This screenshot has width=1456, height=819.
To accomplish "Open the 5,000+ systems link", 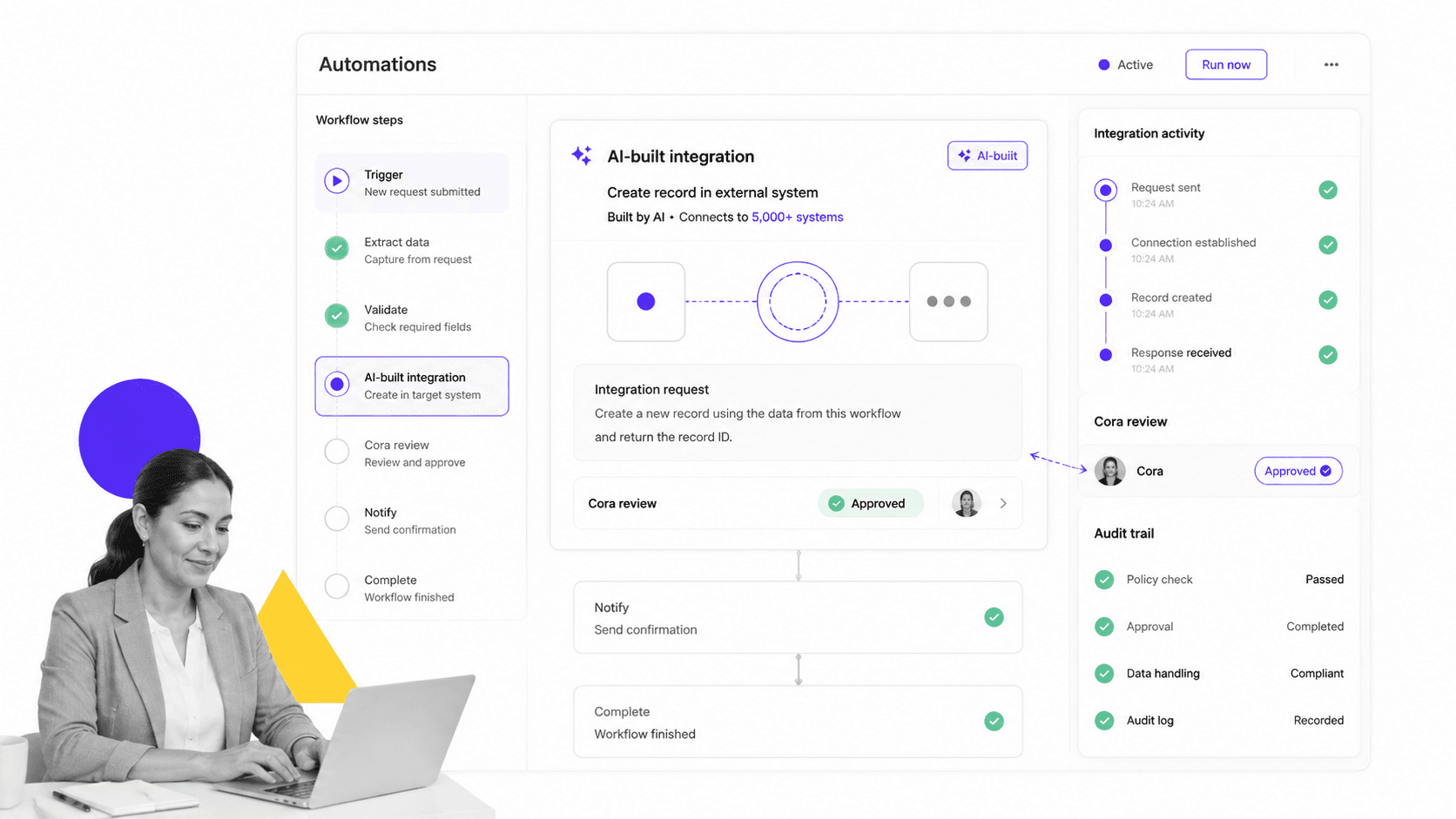I will click(x=797, y=217).
